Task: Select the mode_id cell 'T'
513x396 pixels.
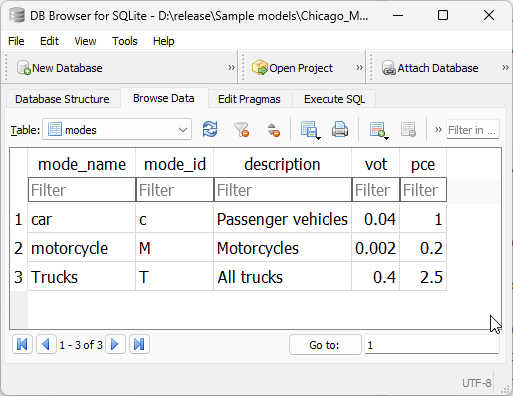Action: tap(175, 277)
